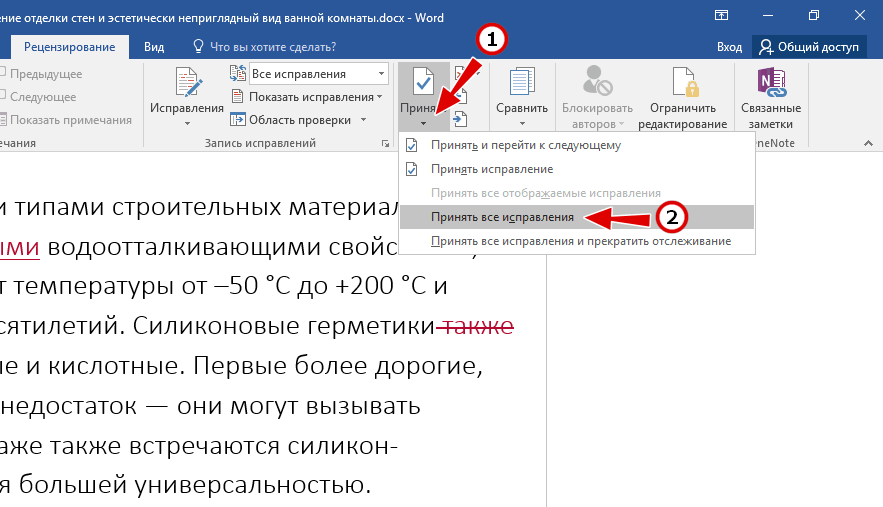
Task: Click 'Вход' to sign in
Action: tap(729, 47)
